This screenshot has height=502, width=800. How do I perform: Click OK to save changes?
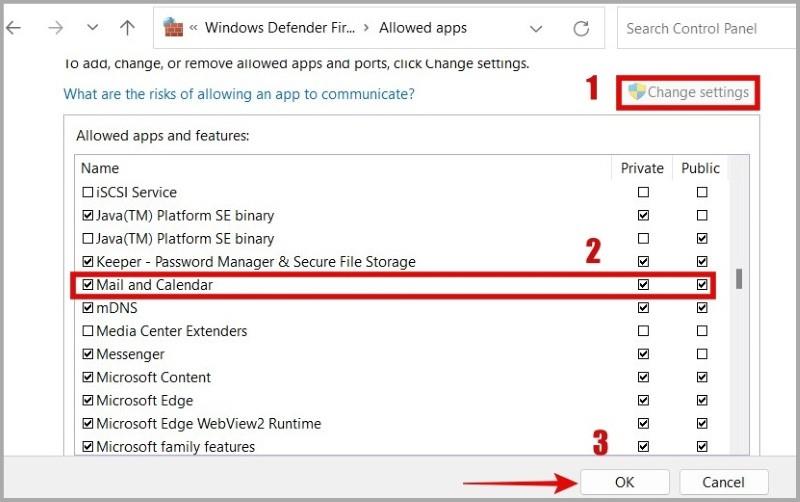pos(624,482)
